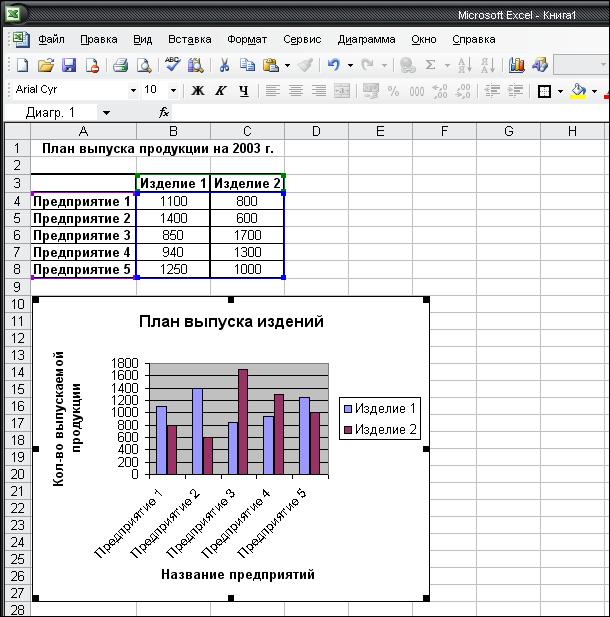Open a file with the Open folder icon

pos(46,65)
